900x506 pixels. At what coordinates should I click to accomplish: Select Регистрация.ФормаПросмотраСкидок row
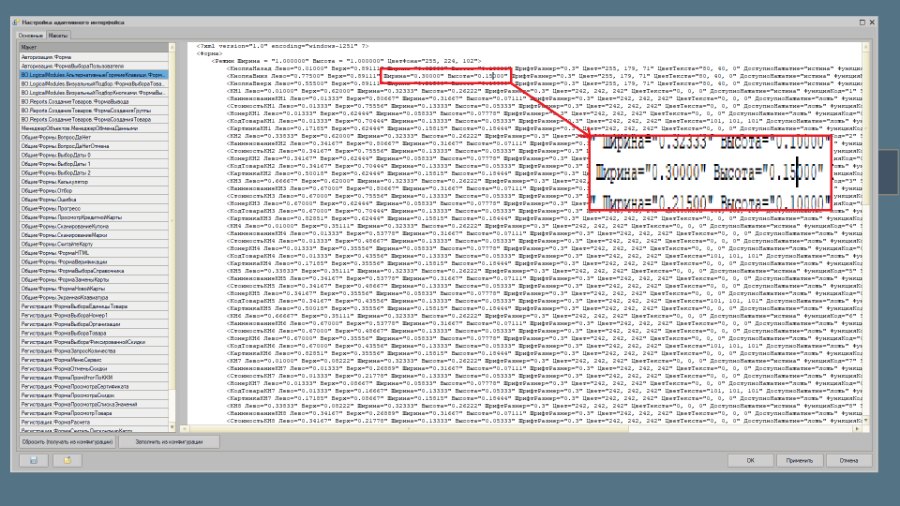[x=93, y=395]
